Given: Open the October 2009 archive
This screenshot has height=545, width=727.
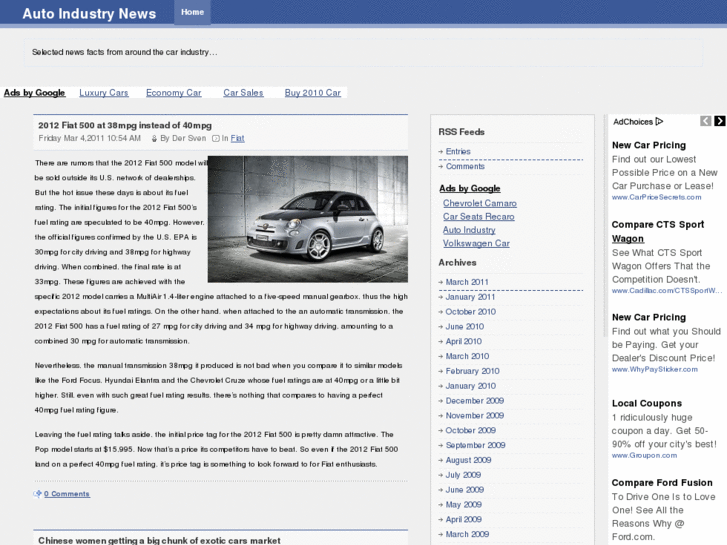Looking at the screenshot, I should point(471,430).
